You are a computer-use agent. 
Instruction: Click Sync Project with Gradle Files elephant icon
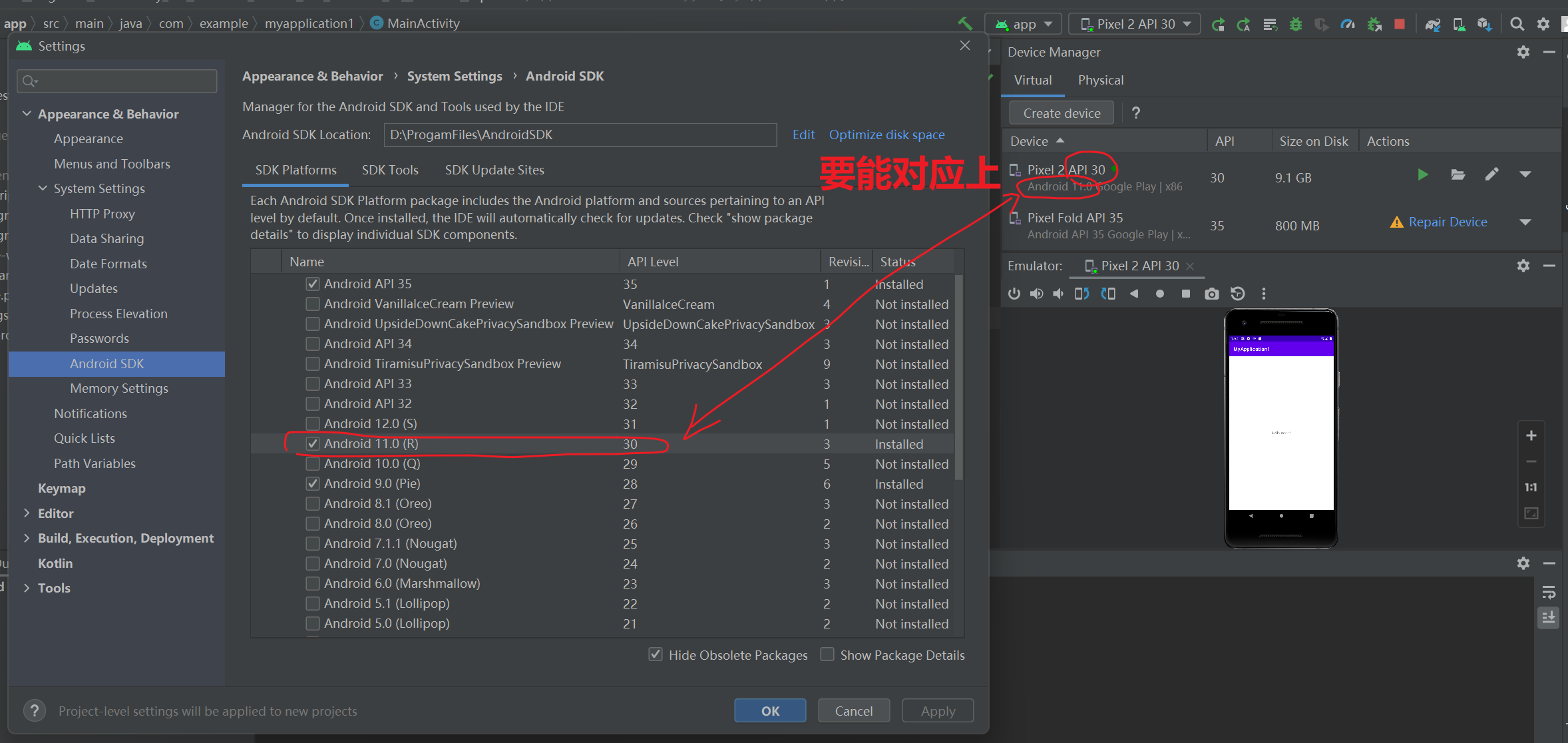[1433, 25]
